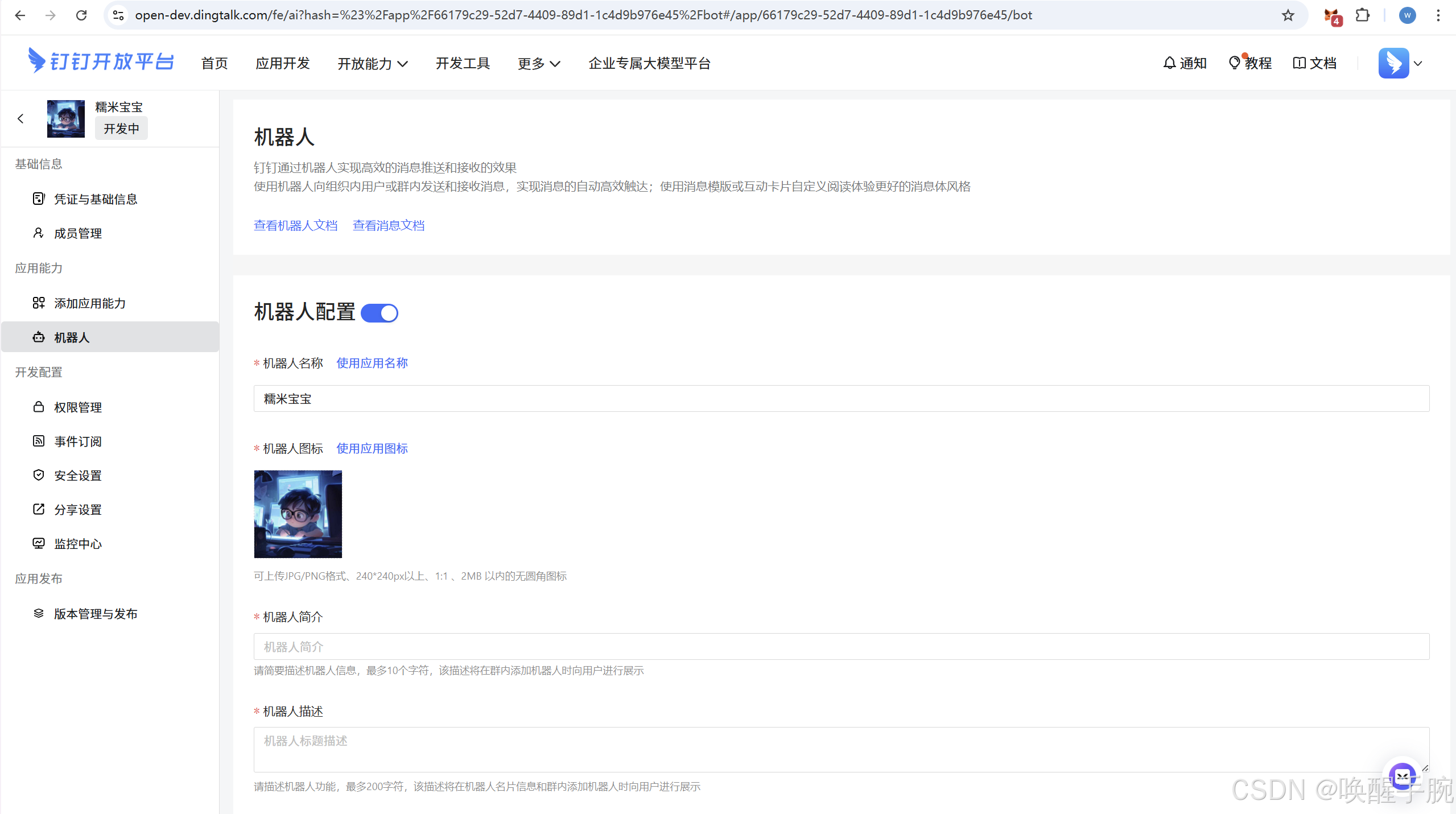Image resolution: width=1456 pixels, height=814 pixels.
Task: Select 事件订阅 in the sidebar
Action: click(78, 441)
